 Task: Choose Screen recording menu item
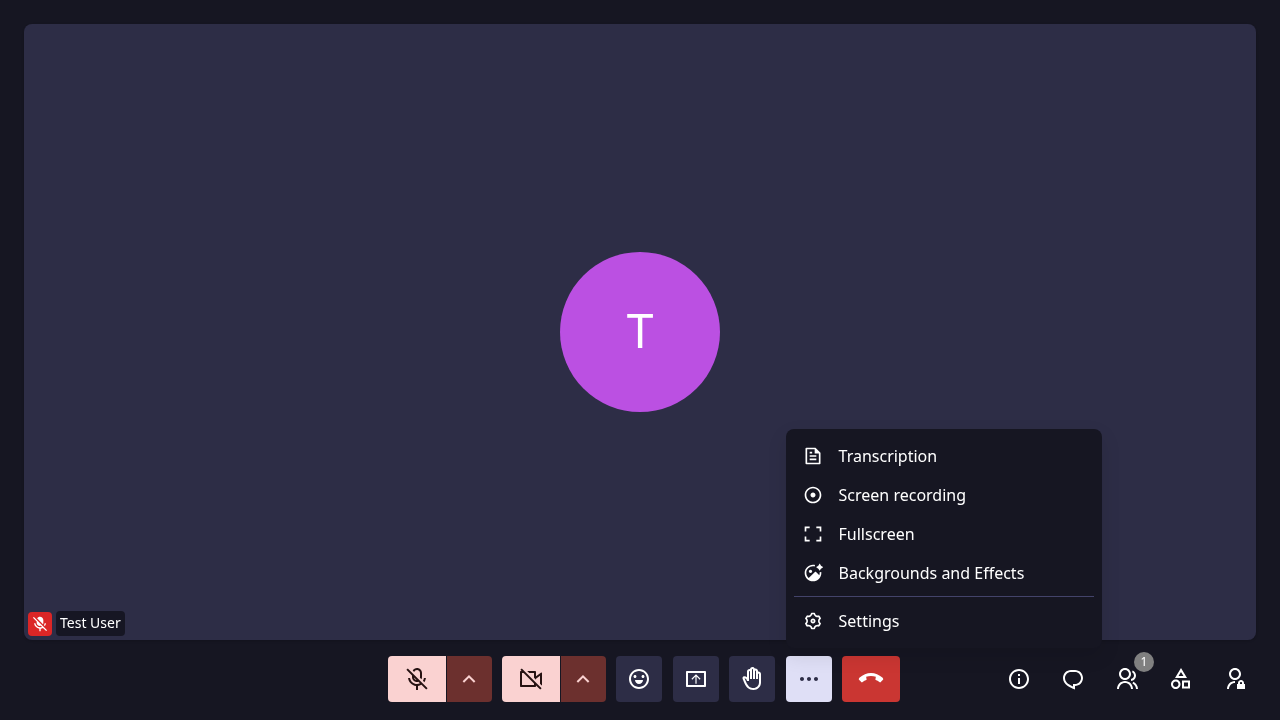(944, 495)
